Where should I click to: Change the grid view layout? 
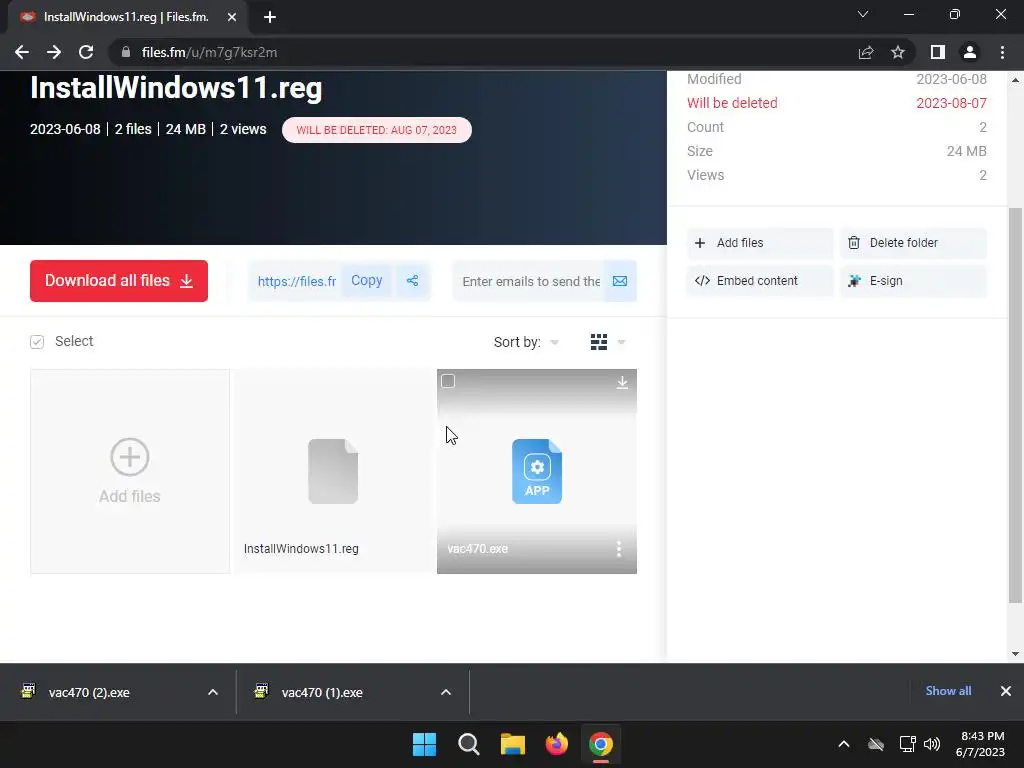599,342
